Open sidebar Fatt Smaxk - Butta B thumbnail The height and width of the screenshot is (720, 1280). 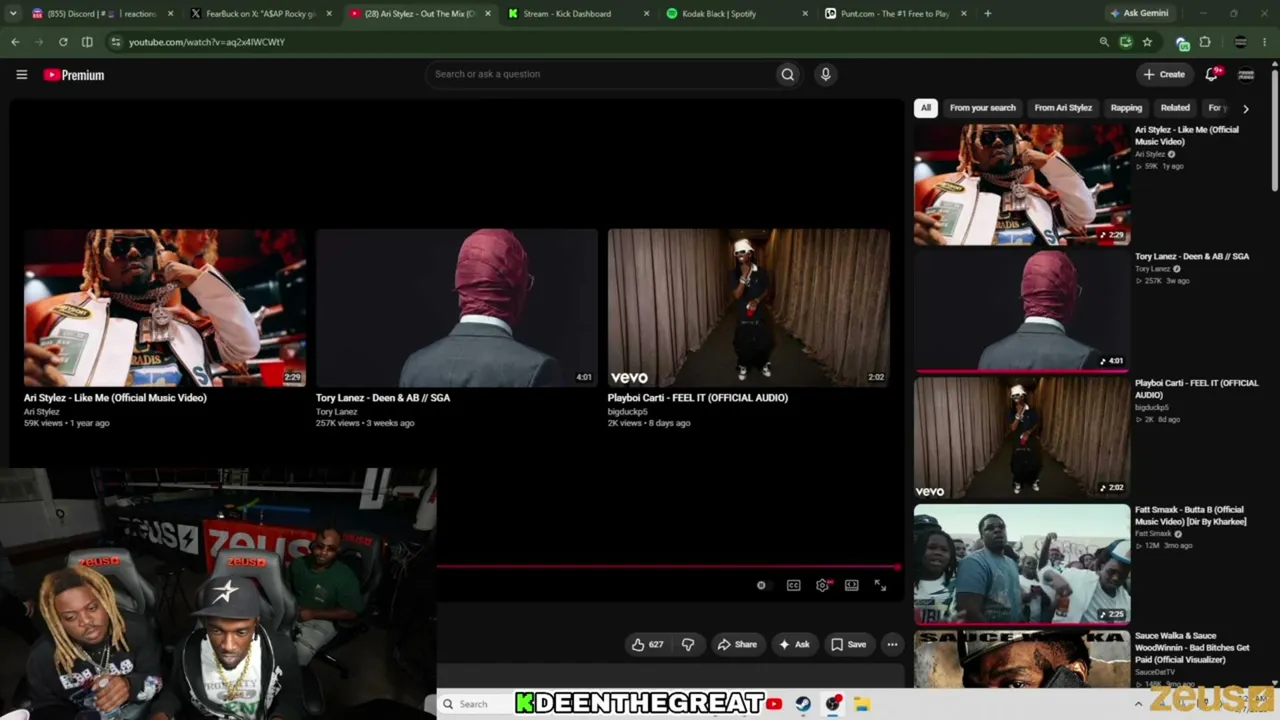click(1022, 564)
